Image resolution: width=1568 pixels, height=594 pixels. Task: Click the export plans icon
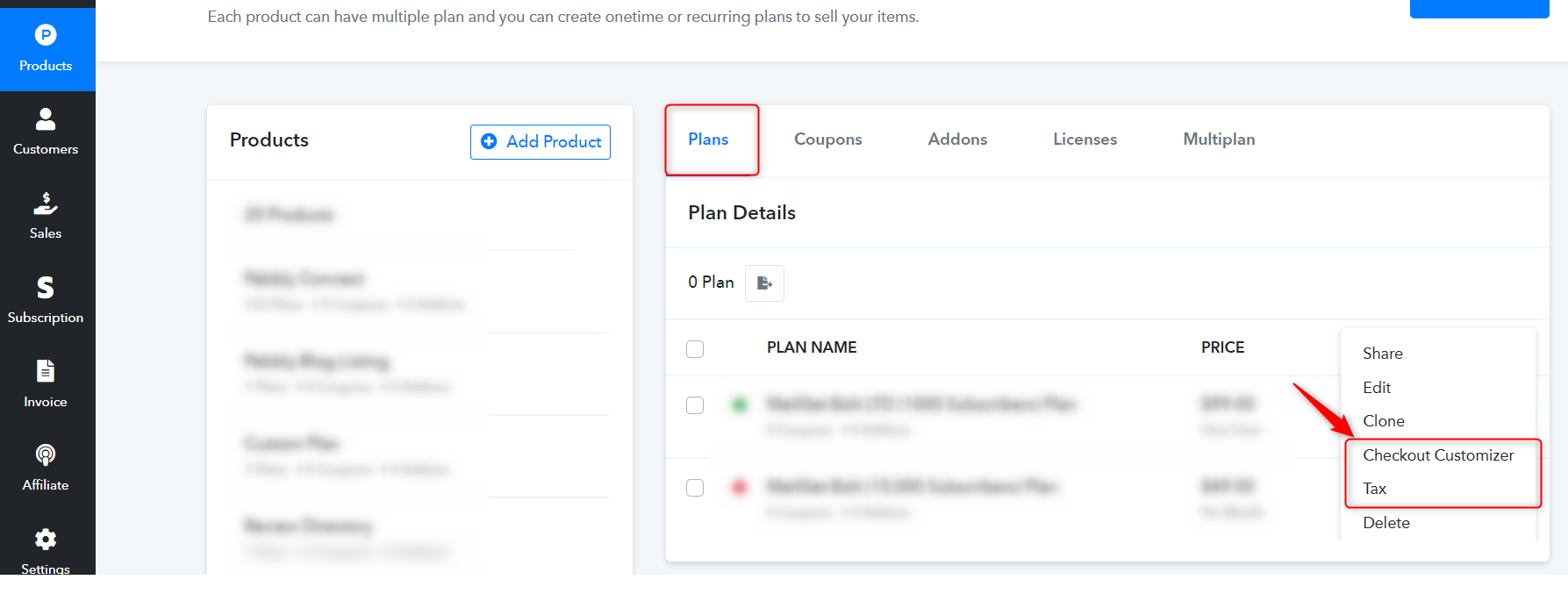(764, 283)
